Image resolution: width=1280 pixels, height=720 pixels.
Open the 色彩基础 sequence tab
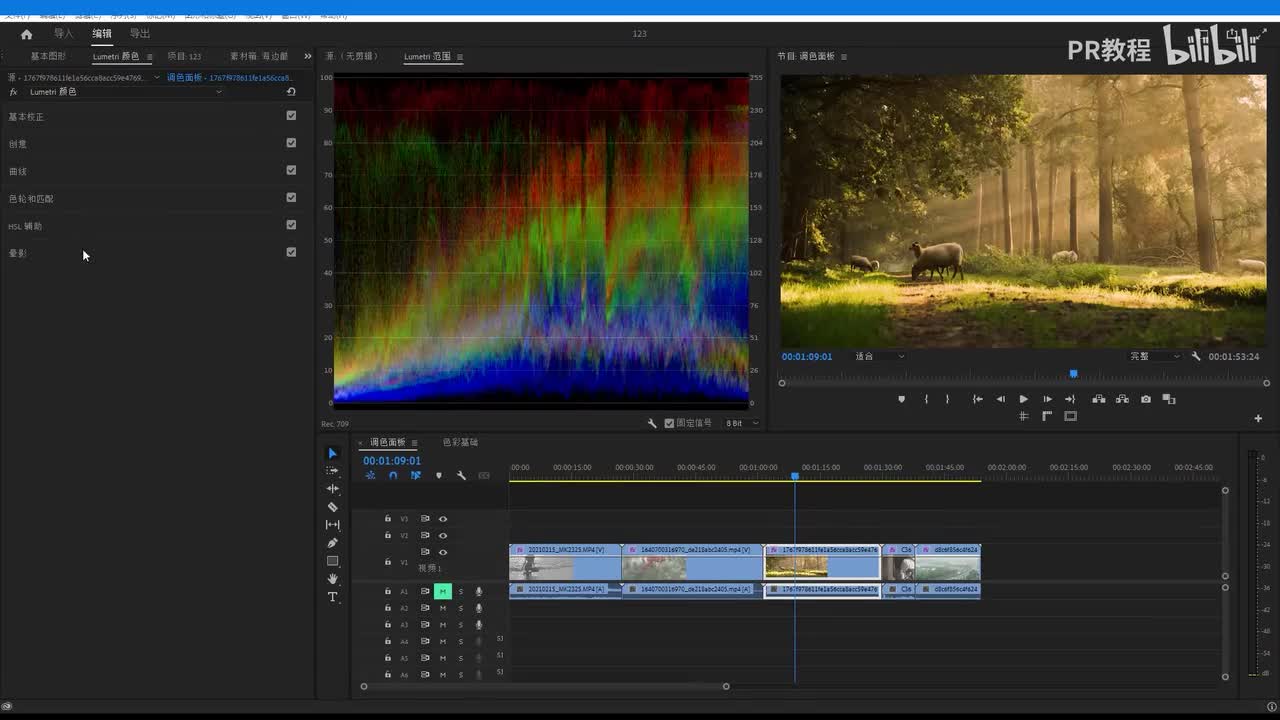pos(460,442)
